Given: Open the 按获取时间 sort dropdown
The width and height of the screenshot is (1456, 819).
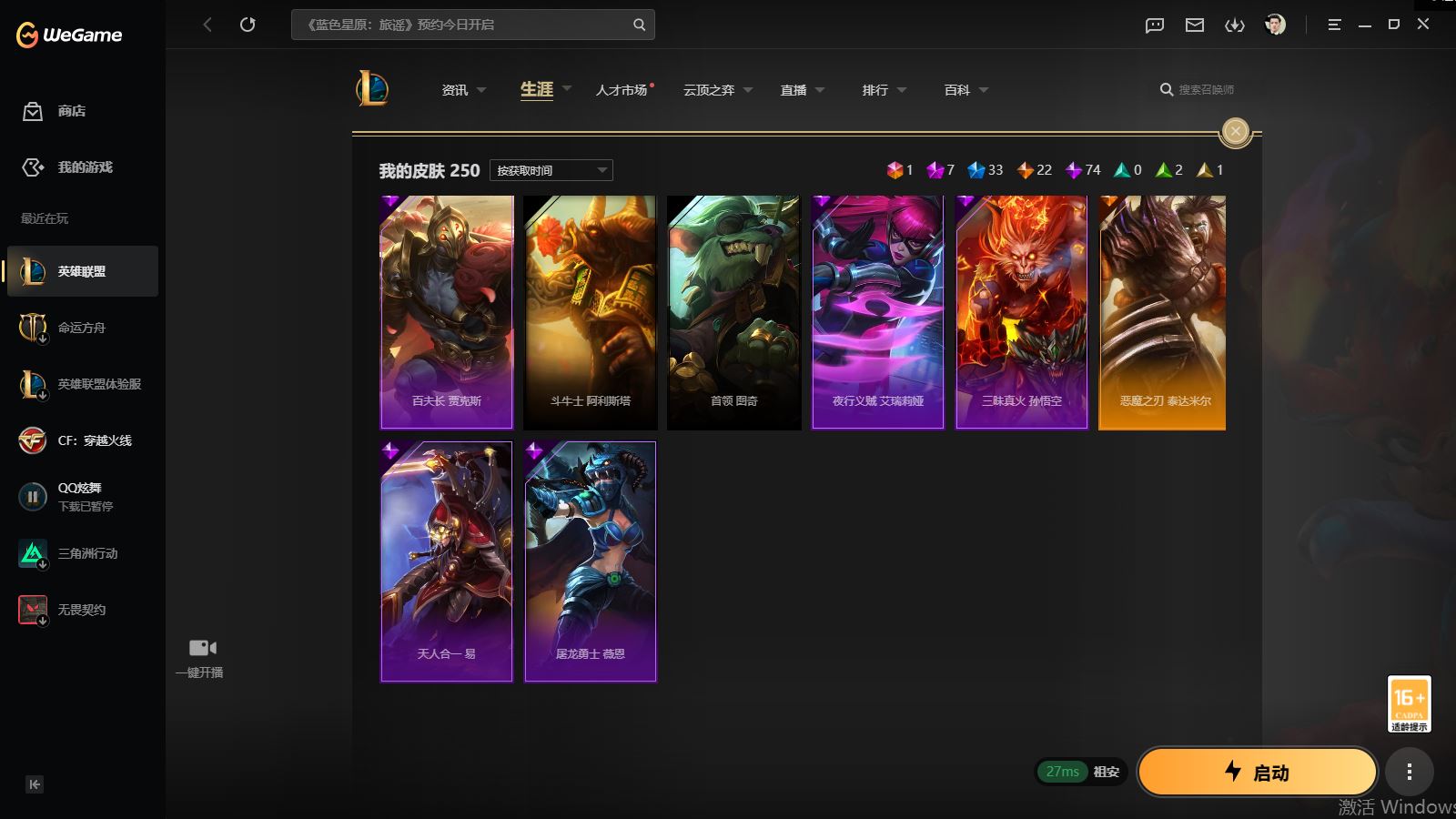Looking at the screenshot, I should pyautogui.click(x=551, y=170).
